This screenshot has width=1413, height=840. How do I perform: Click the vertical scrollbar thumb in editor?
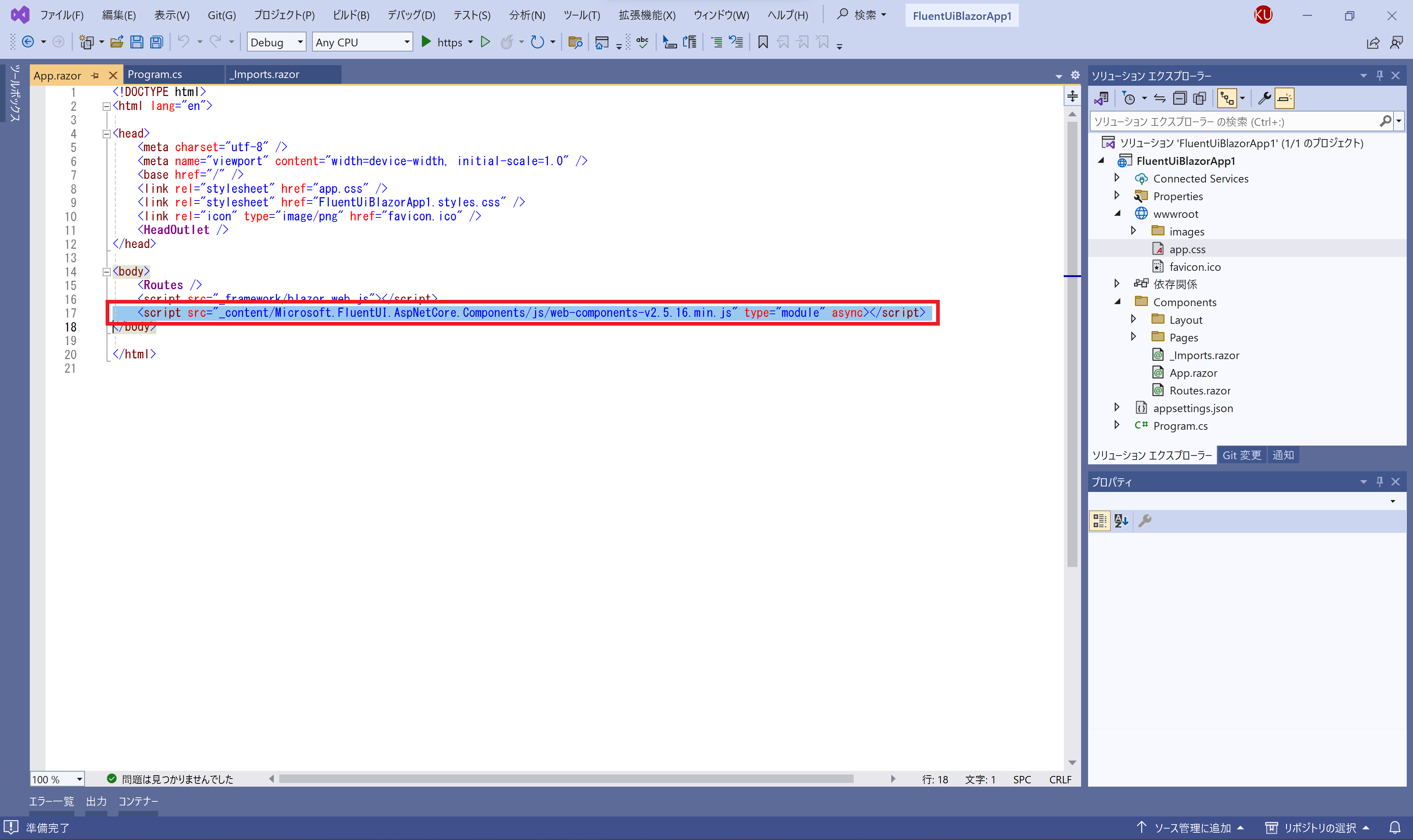click(1072, 344)
